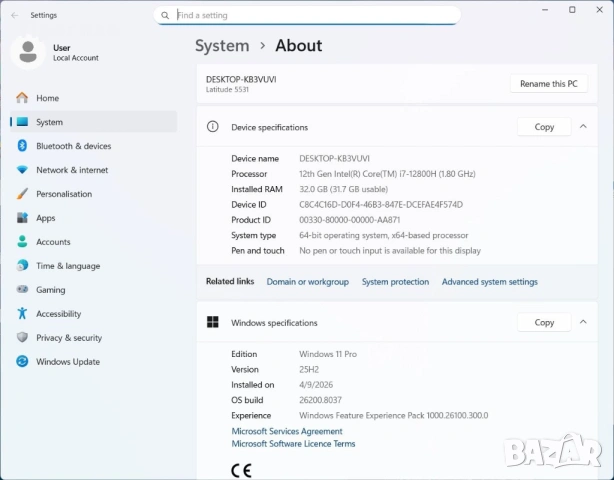This screenshot has width=614, height=480.
Task: Go to Network & internet
Action: coord(94,170)
